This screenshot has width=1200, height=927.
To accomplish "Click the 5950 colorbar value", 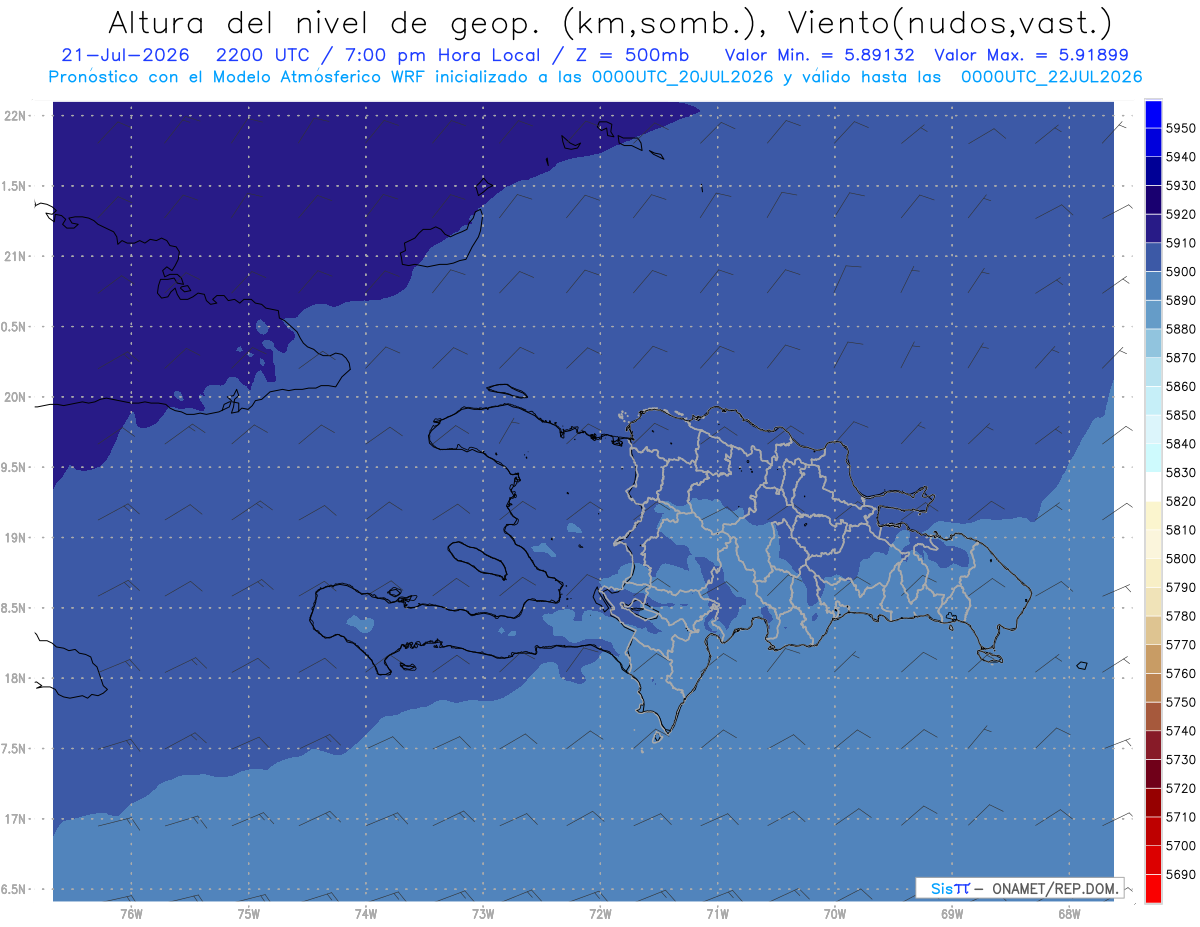I will [x=1181, y=128].
